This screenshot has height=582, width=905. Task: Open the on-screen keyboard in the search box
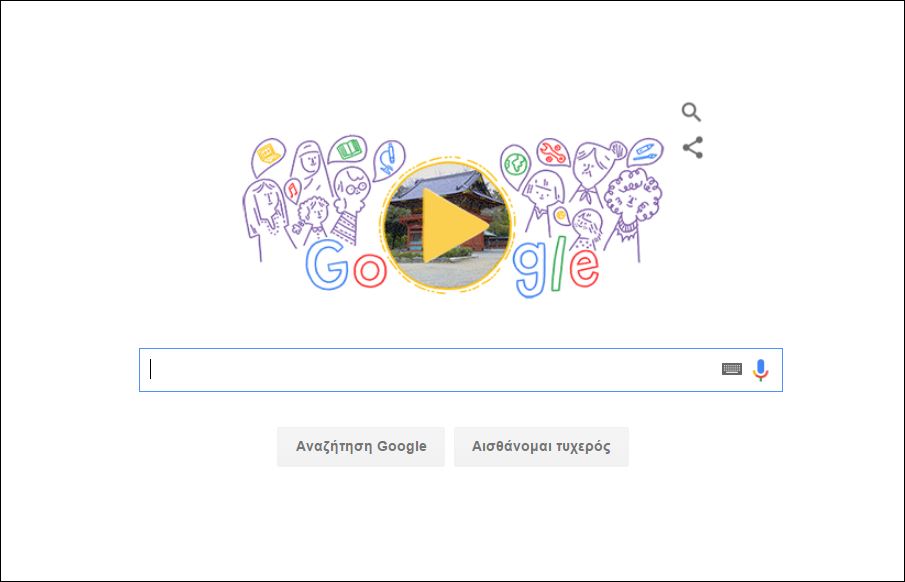[x=732, y=369]
